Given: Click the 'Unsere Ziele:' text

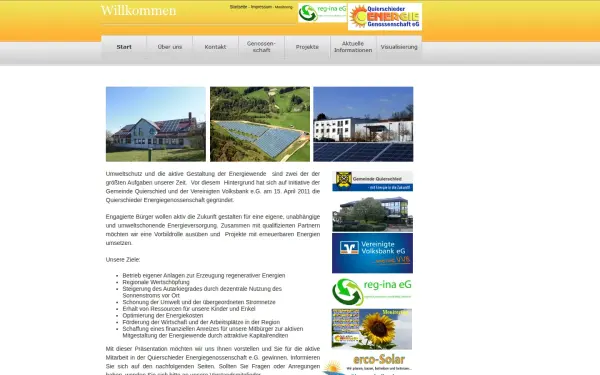Looking at the screenshot, I should 123,259.
